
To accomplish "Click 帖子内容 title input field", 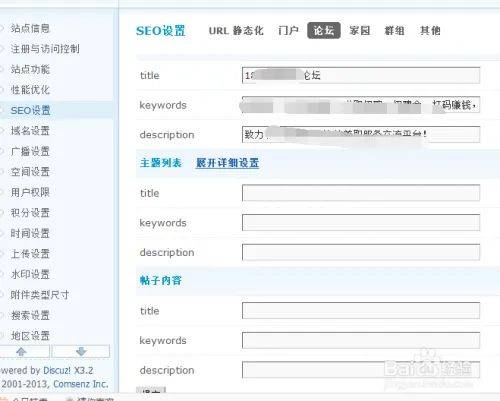I will click(x=361, y=311).
